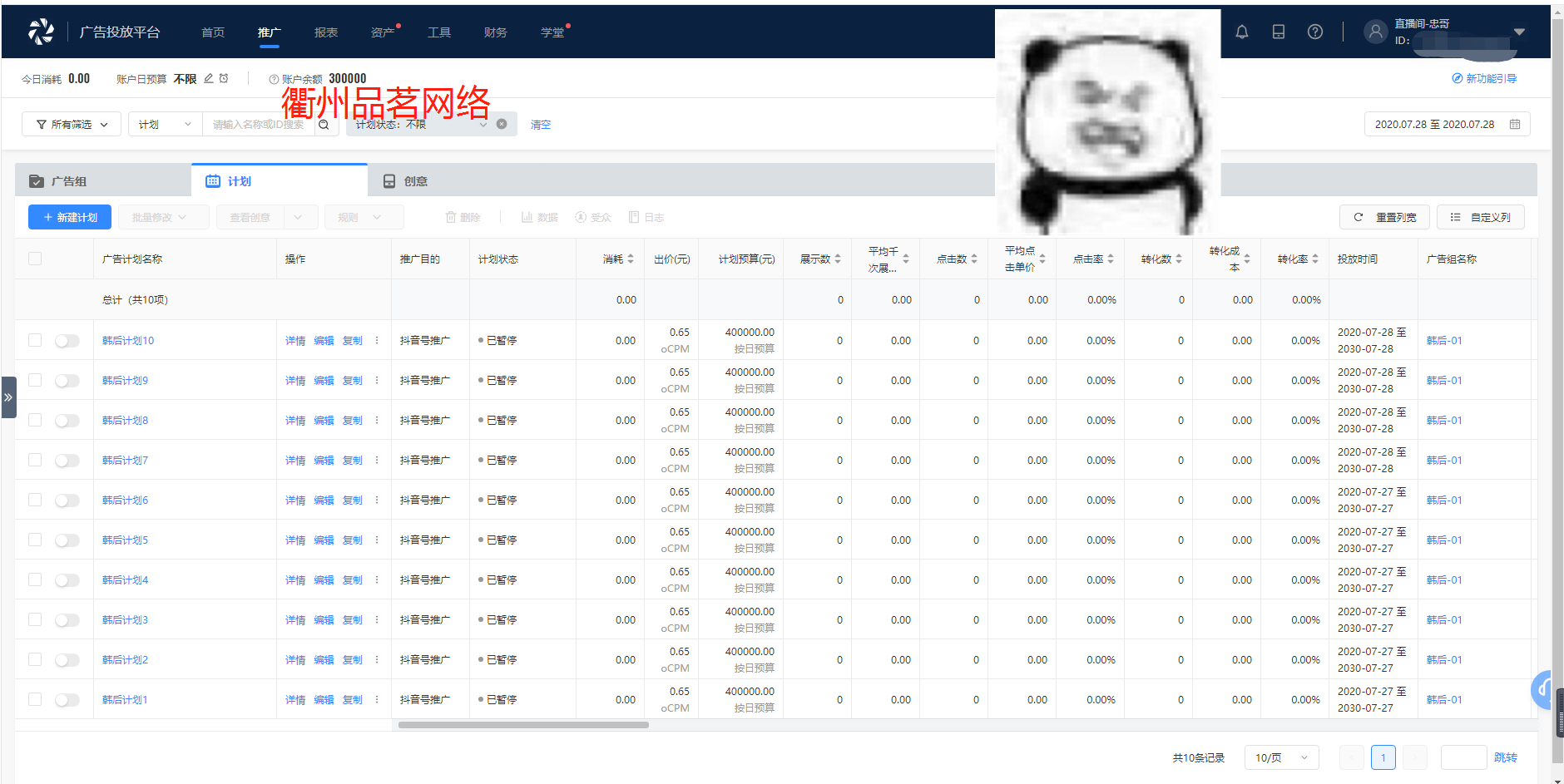Tick the select-all header checkbox

pyautogui.click(x=35, y=259)
